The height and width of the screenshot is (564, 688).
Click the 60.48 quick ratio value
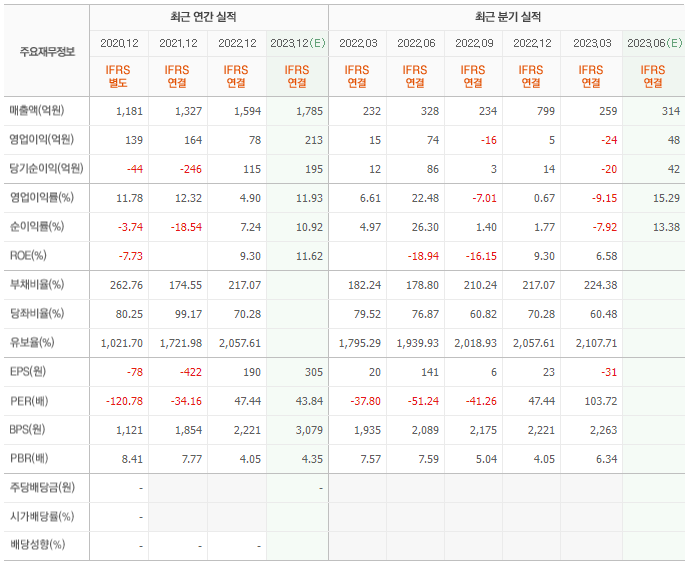604,314
